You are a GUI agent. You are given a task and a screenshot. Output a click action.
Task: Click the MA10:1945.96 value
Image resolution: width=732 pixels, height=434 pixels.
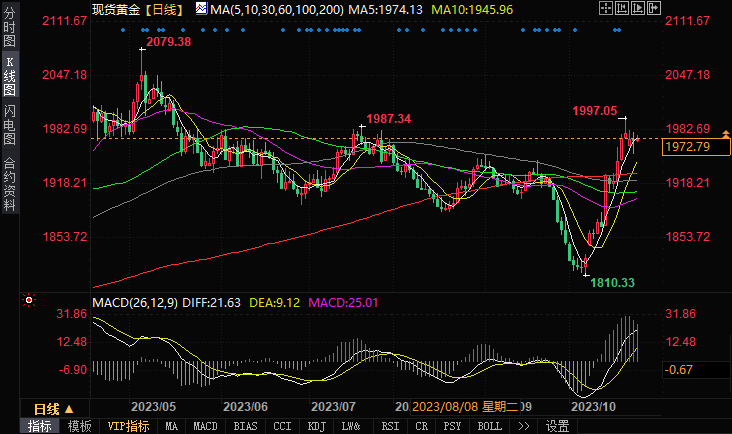tap(472, 9)
